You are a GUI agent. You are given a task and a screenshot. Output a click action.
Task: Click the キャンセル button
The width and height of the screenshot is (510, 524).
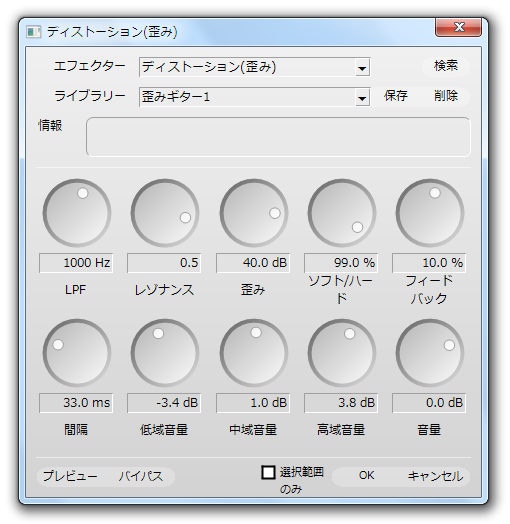click(x=435, y=476)
